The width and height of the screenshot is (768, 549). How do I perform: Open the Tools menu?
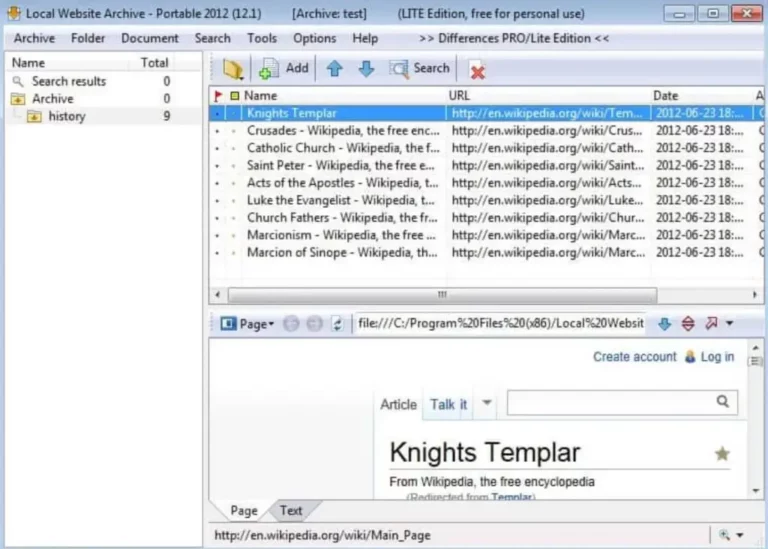[x=262, y=38]
